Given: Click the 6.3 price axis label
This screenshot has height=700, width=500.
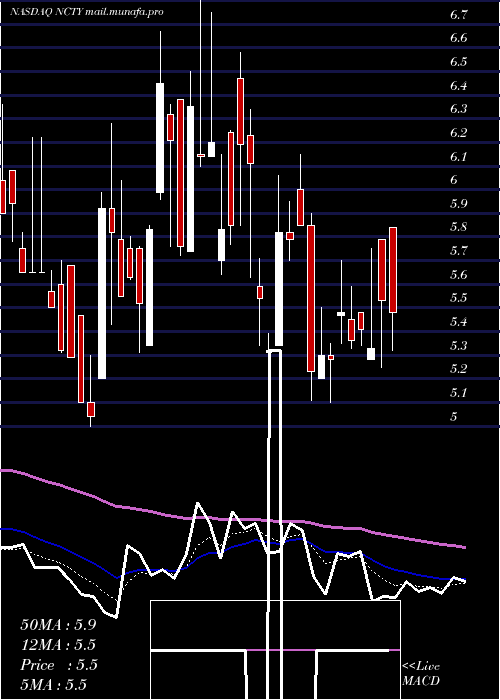Looking at the screenshot, I should (x=458, y=109).
